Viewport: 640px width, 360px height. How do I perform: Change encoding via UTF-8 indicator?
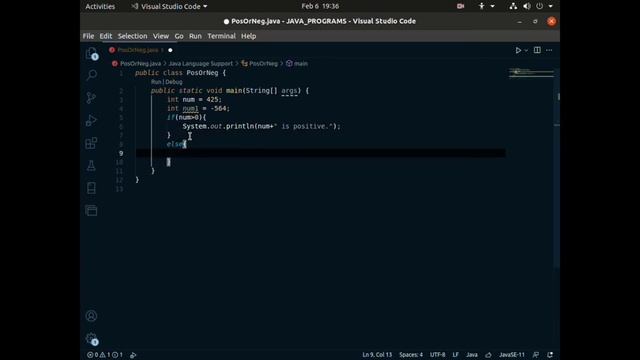[x=437, y=355]
